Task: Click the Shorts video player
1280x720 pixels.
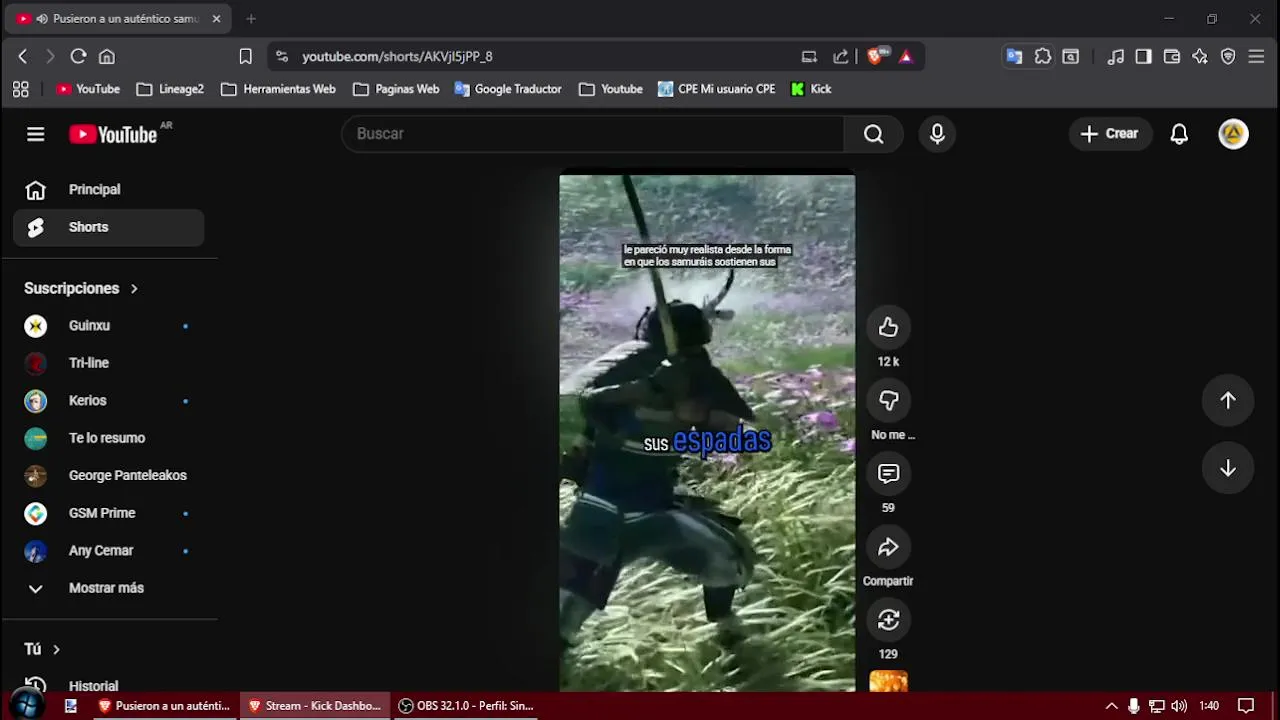Action: (707, 433)
